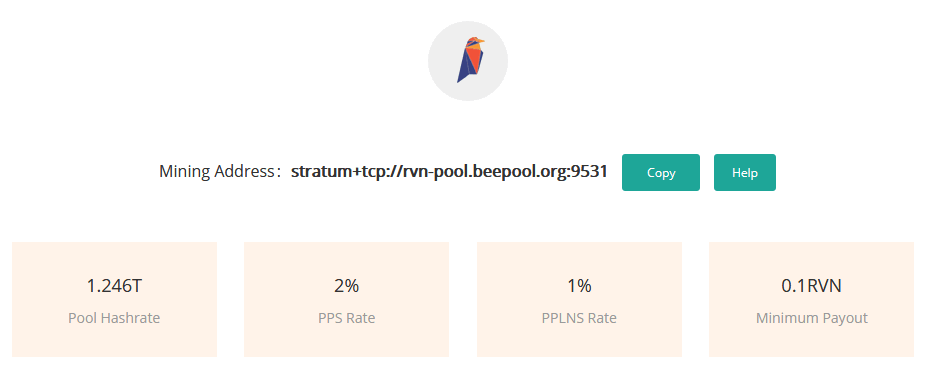
Task: Copy the mining address with Copy button
Action: coord(661,172)
